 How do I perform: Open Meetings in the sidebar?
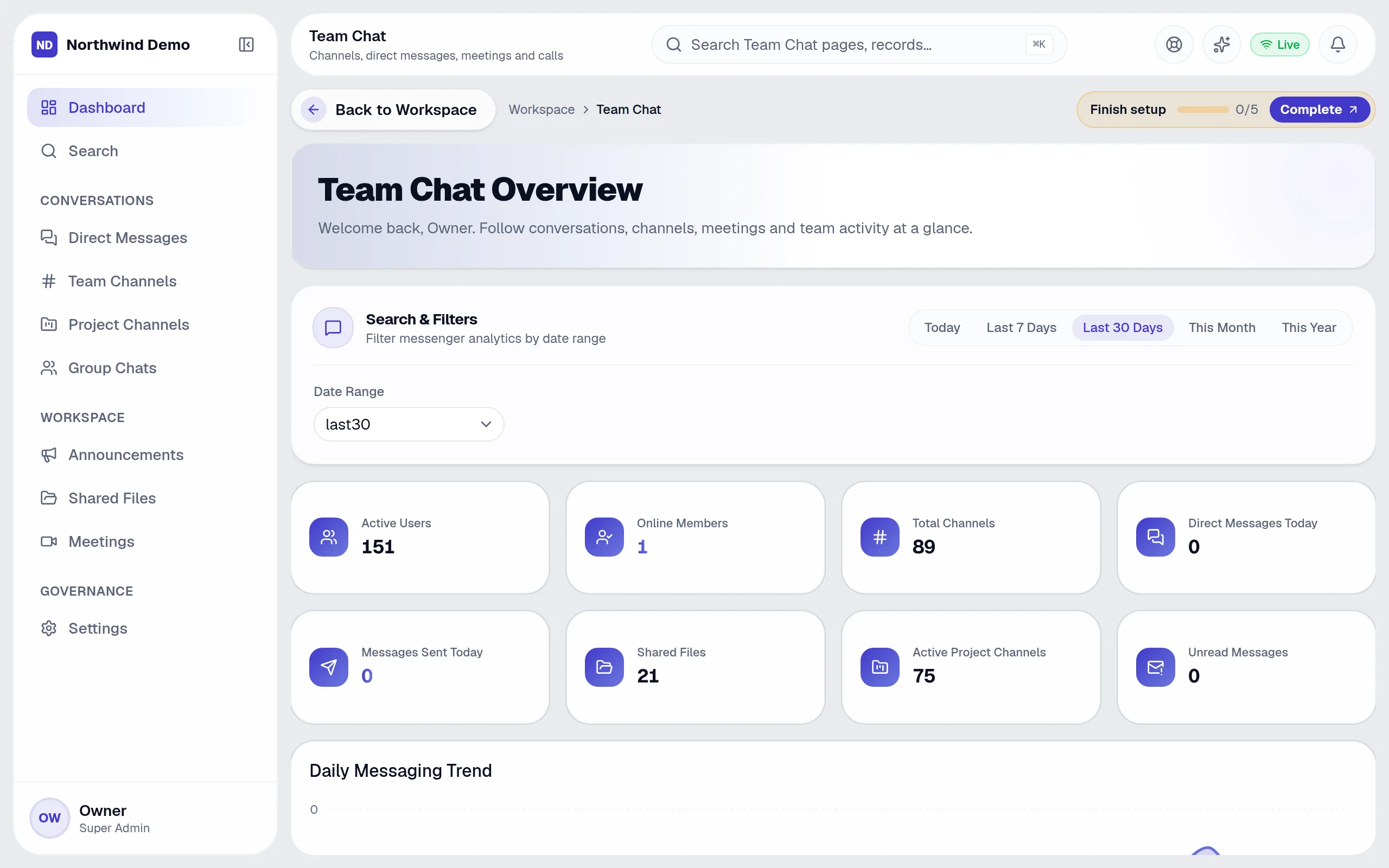(x=146, y=541)
